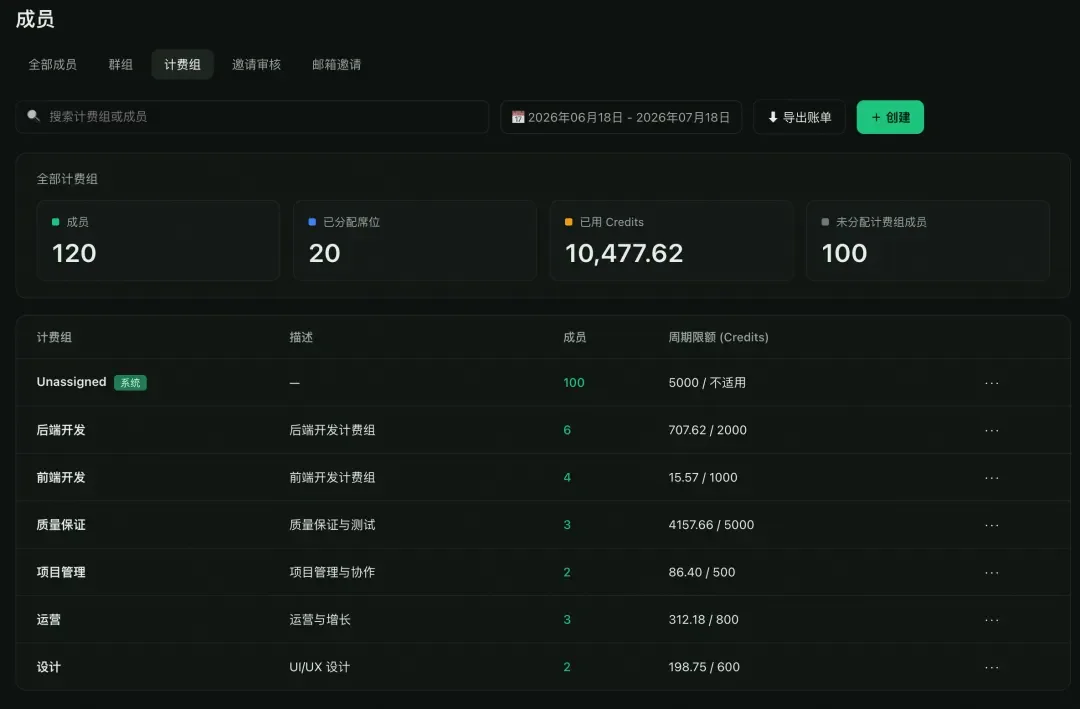
Task: Select the 质量保证 group name
Action: click(x=61, y=525)
